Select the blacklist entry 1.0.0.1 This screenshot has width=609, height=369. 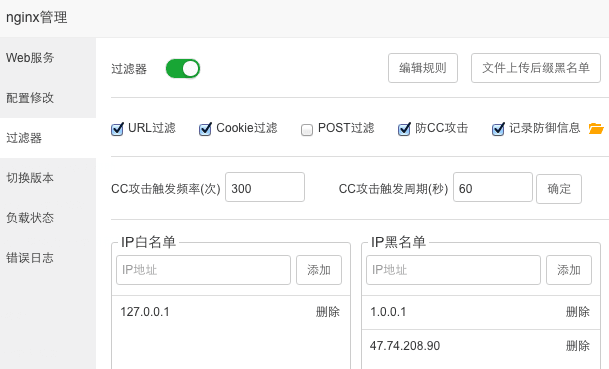point(388,312)
